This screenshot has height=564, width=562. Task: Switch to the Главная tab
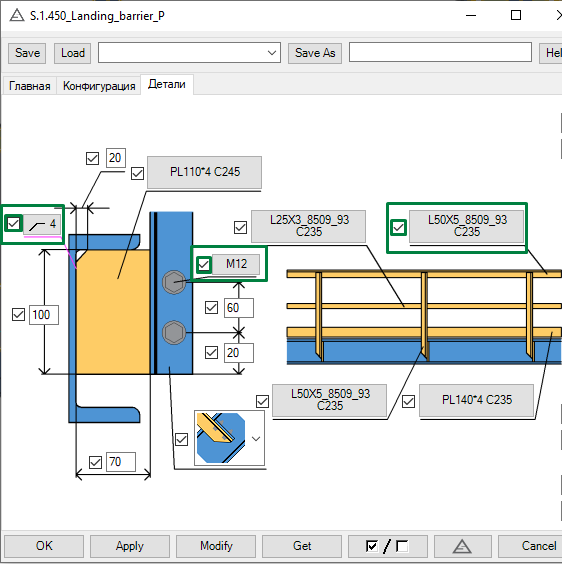(x=30, y=86)
